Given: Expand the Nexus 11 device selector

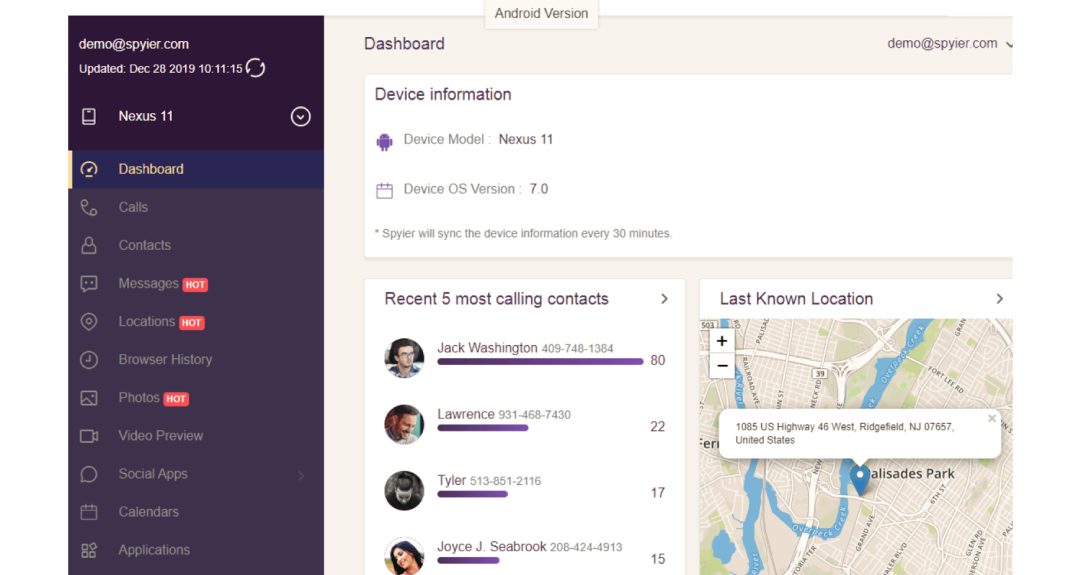Looking at the screenshot, I should [300, 117].
